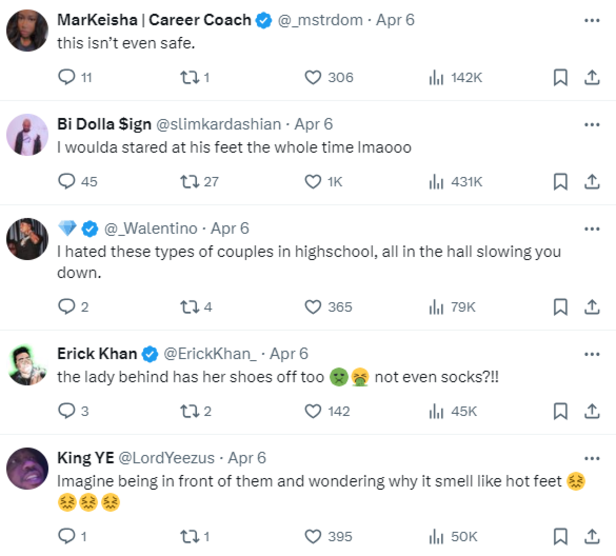
Task: View analytics on MarKeisha's 142K-view tweet
Action: point(436,77)
